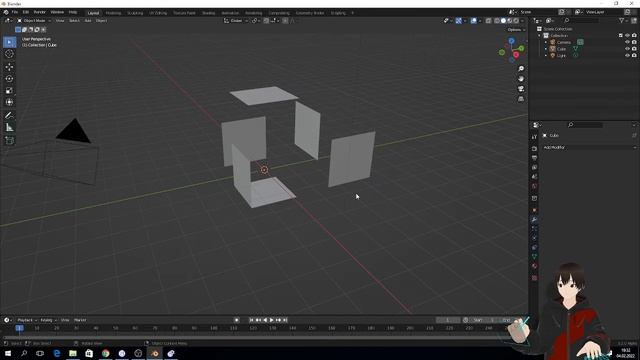The height and width of the screenshot is (360, 640).
Task: Activate the Cursor tool
Action: point(9,54)
